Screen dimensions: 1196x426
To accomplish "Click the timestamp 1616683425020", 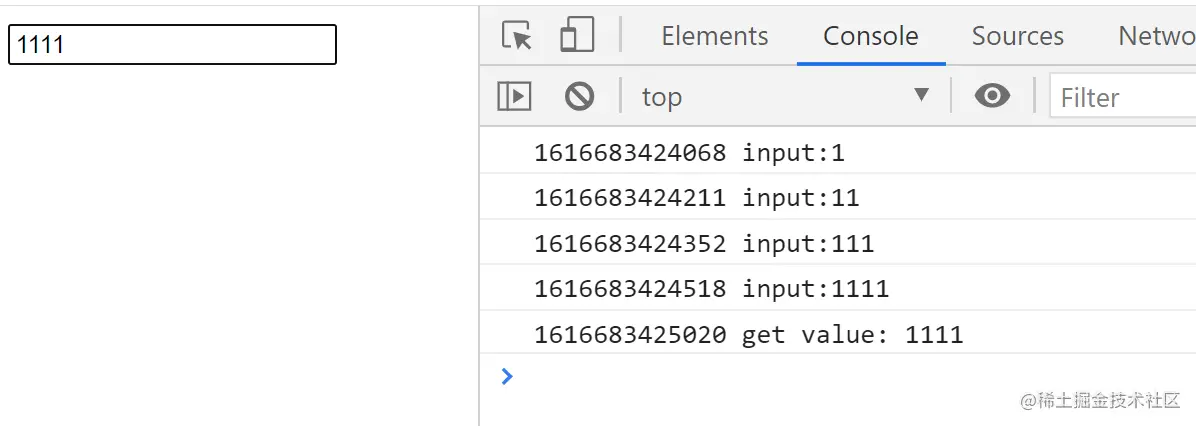I will click(x=630, y=335).
